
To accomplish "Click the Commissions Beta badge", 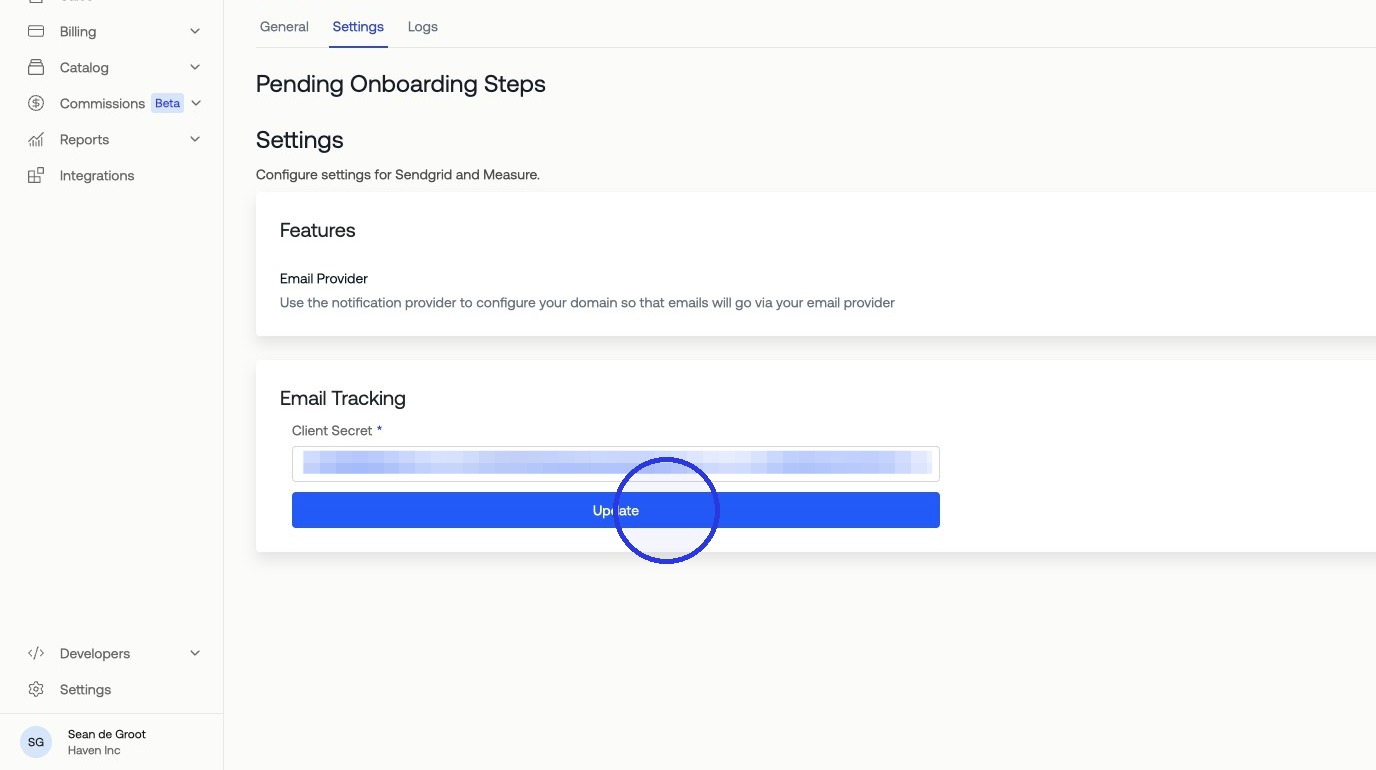I will pyautogui.click(x=167, y=103).
